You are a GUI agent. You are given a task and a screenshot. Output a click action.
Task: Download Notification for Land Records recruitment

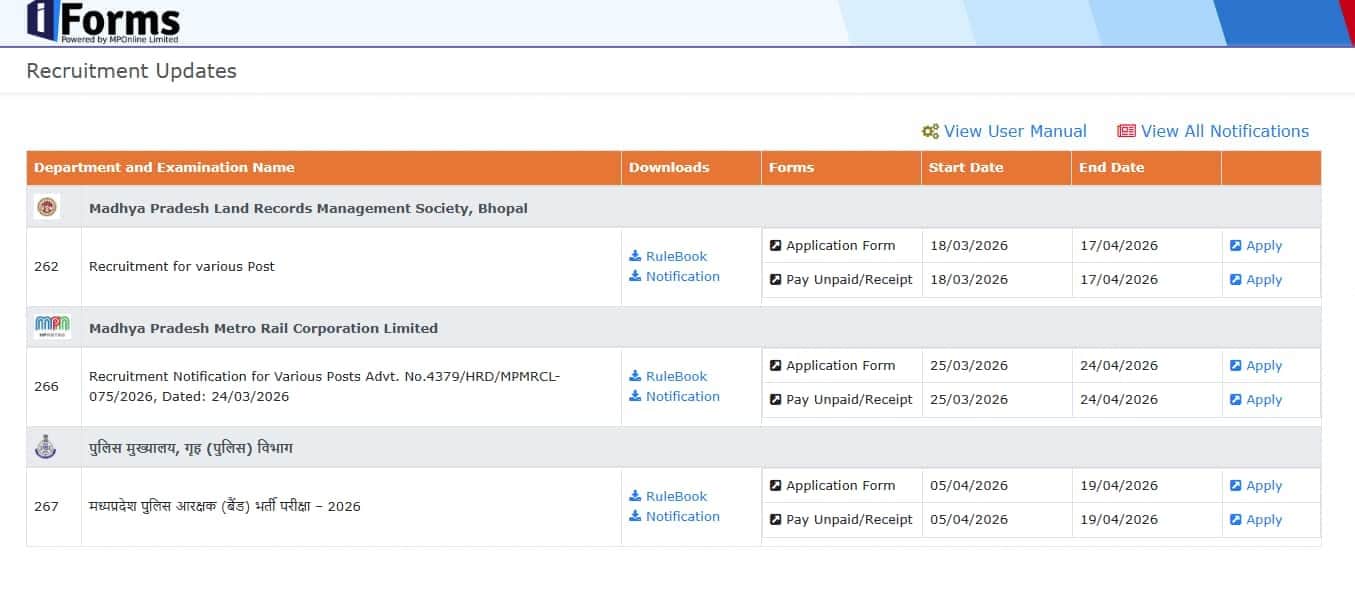pos(682,277)
